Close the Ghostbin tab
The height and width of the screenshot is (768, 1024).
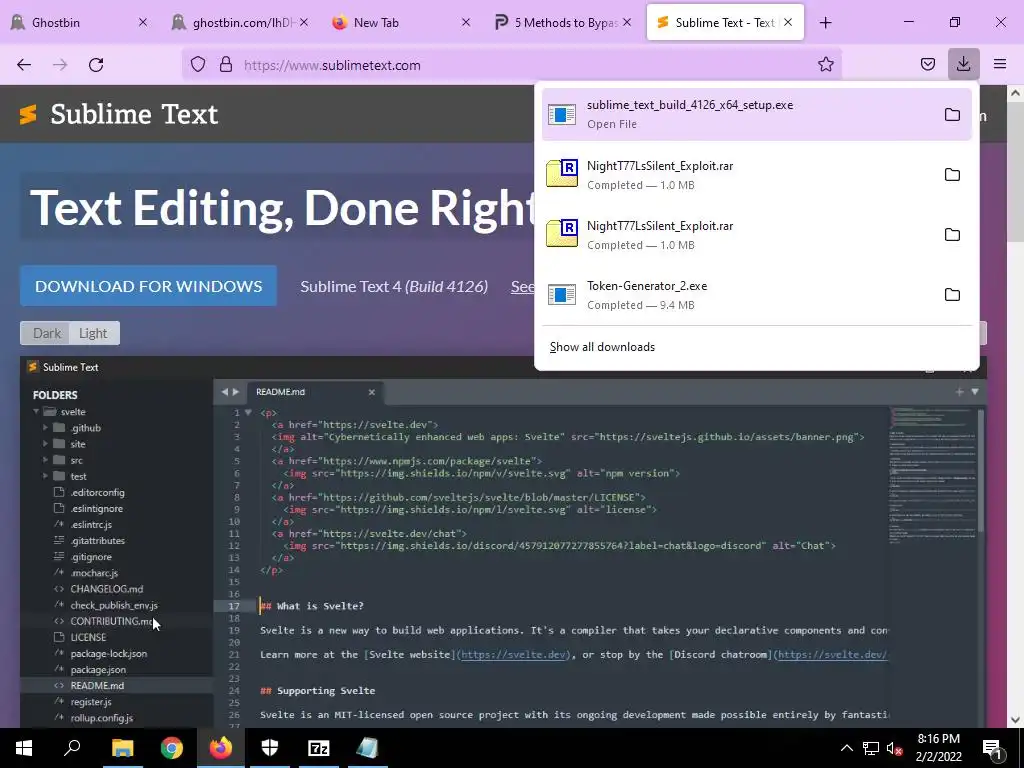tap(143, 23)
